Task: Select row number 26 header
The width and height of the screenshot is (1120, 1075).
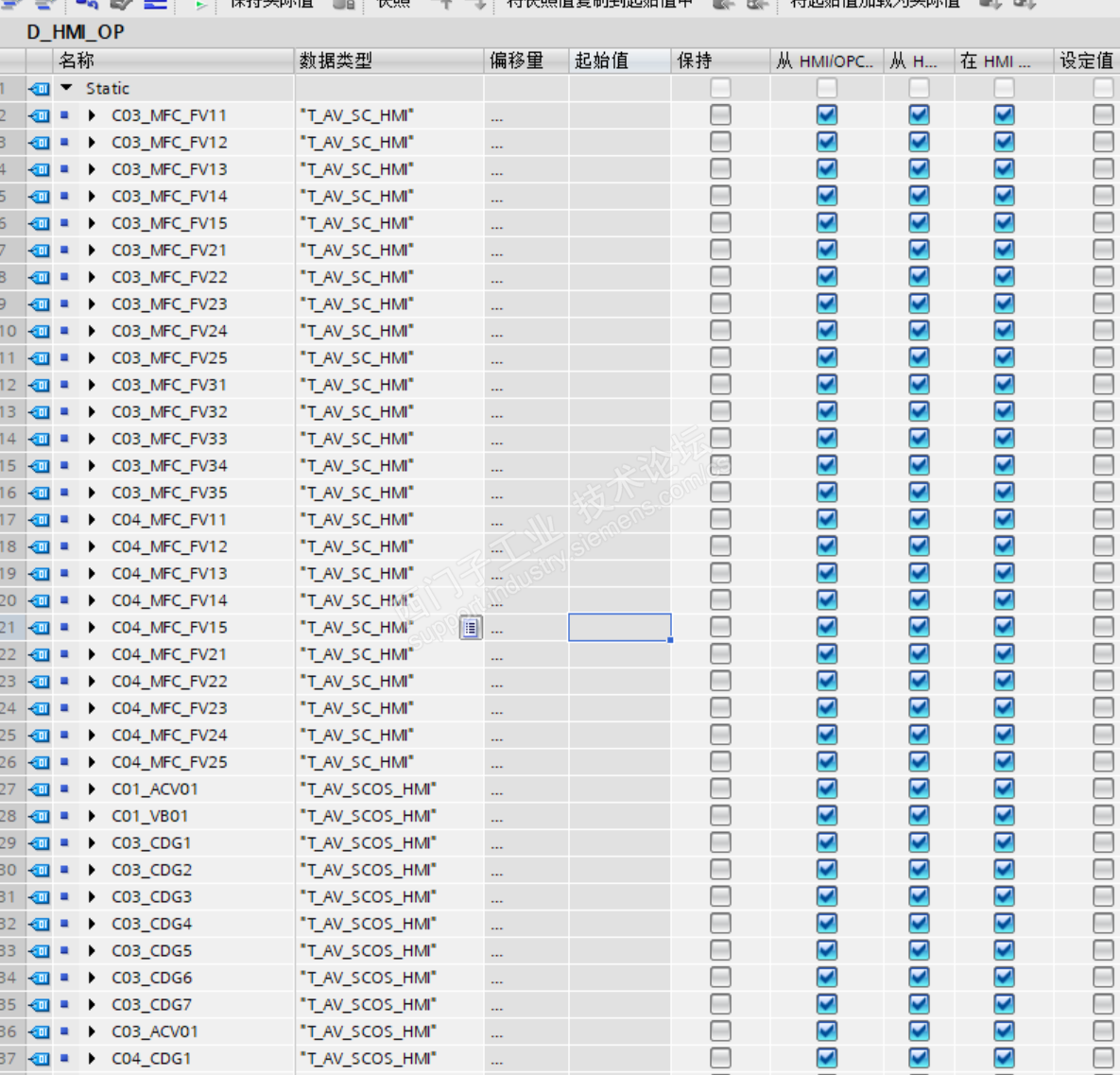Action: (x=12, y=762)
